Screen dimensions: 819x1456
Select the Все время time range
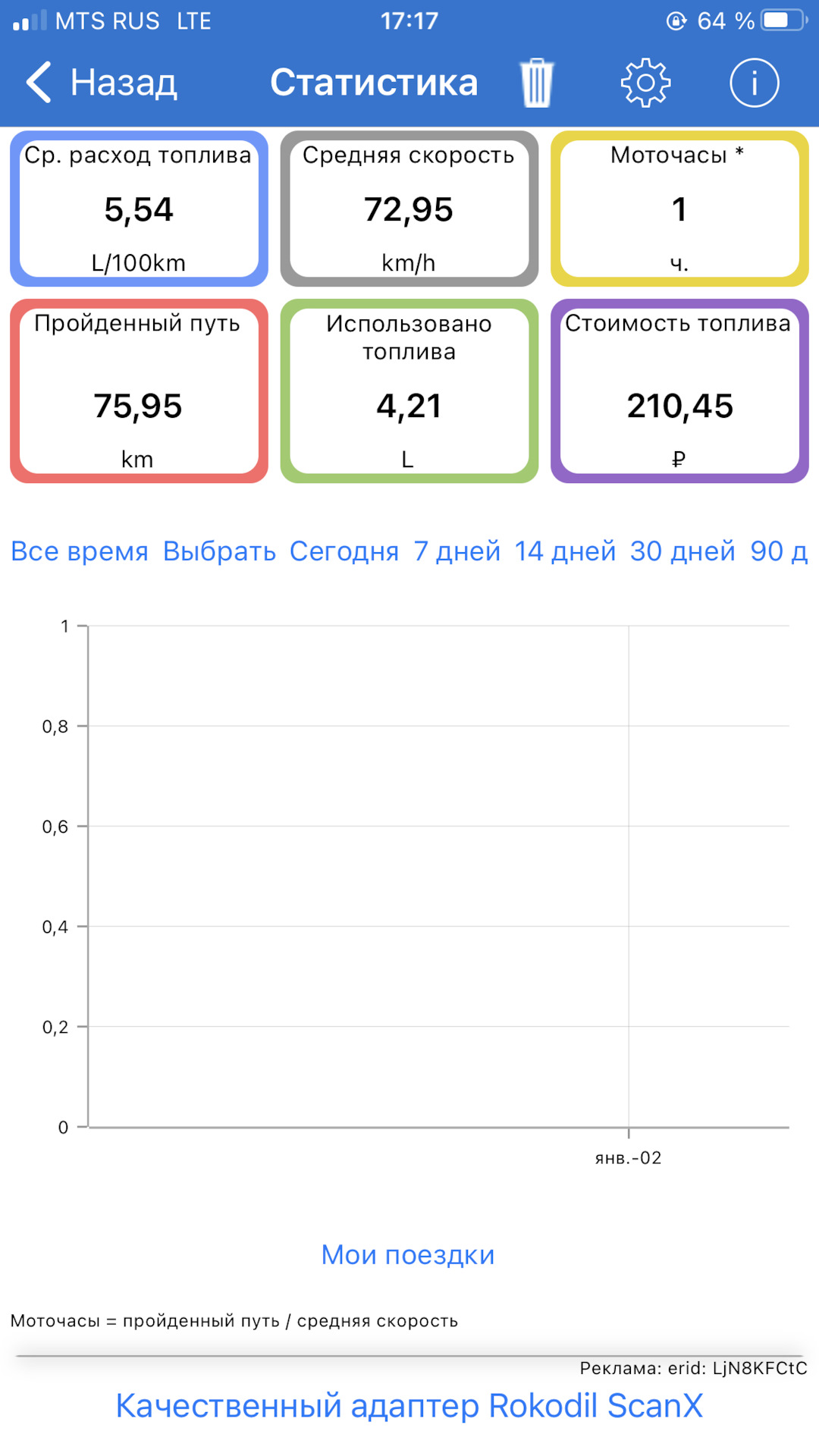tap(80, 551)
